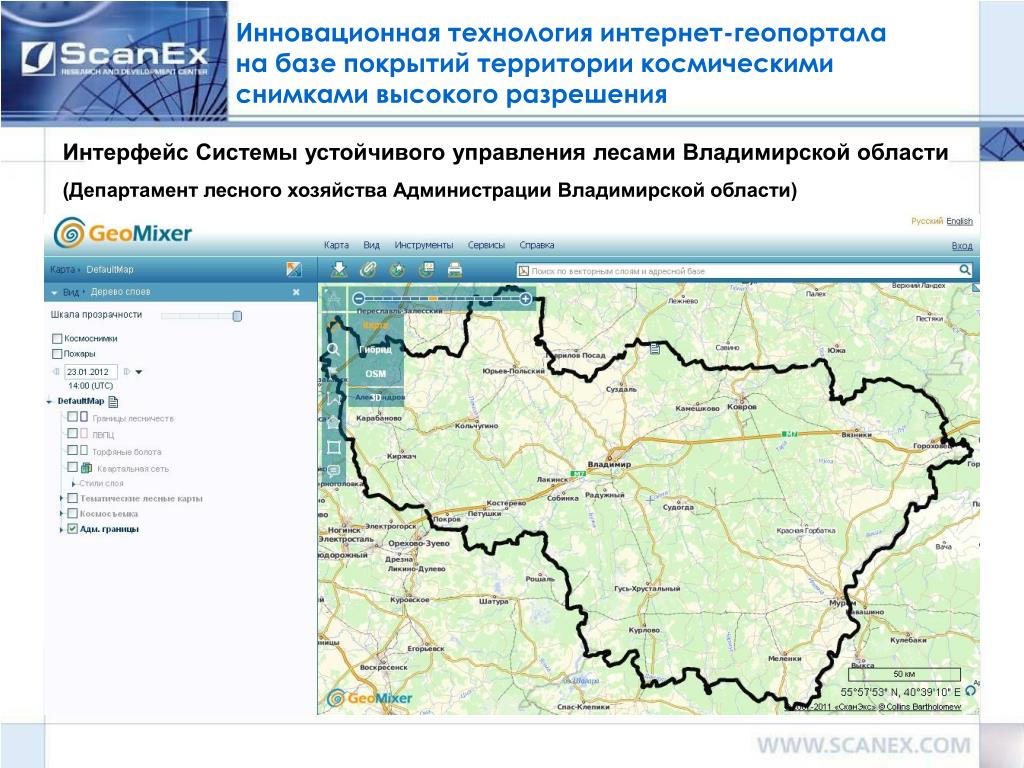This screenshot has height=768, width=1024.
Task: Click the style icon of Границы лесничеств
Action: 84,417
